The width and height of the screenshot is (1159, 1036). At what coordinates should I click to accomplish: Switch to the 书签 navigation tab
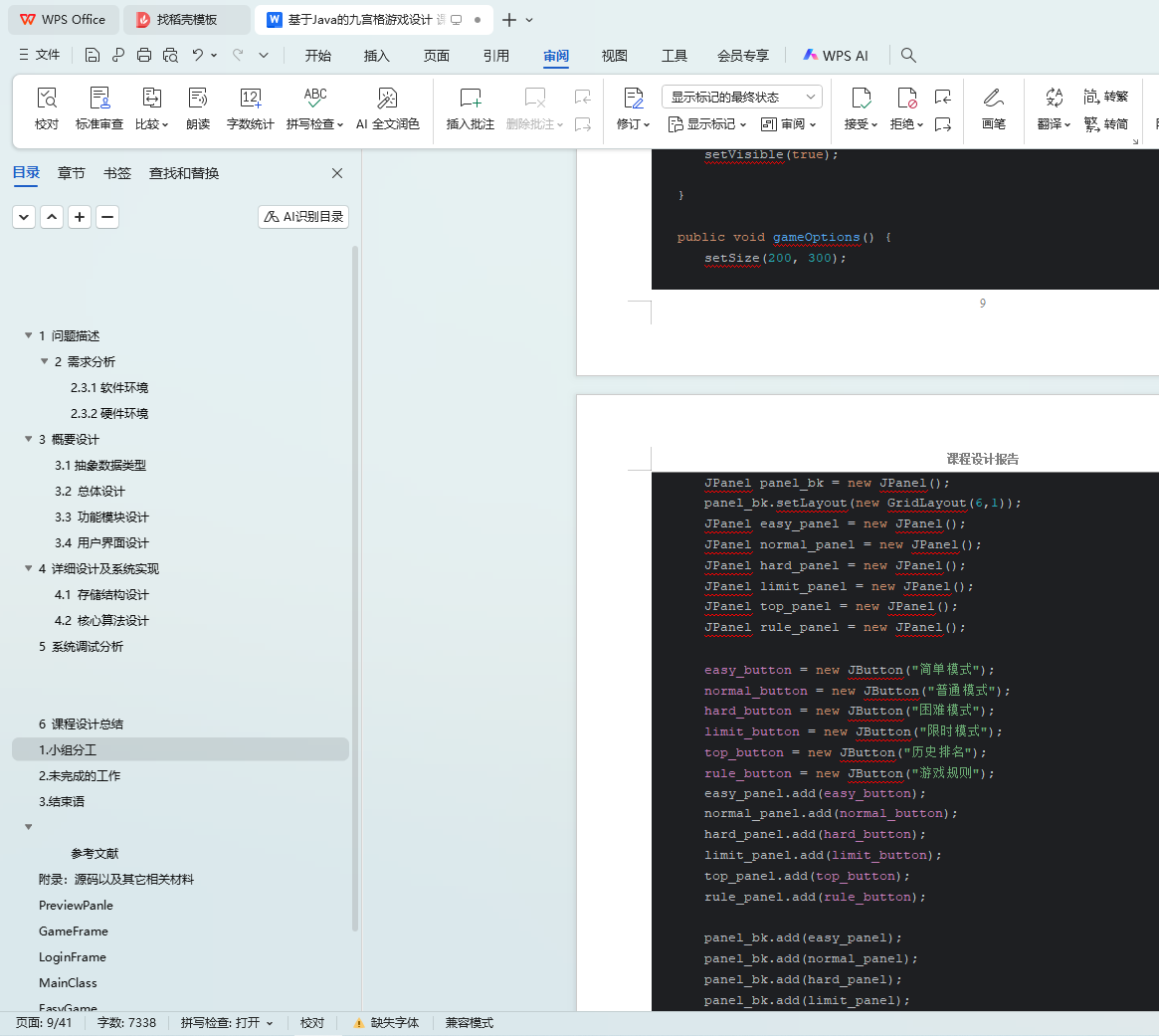pos(116,173)
